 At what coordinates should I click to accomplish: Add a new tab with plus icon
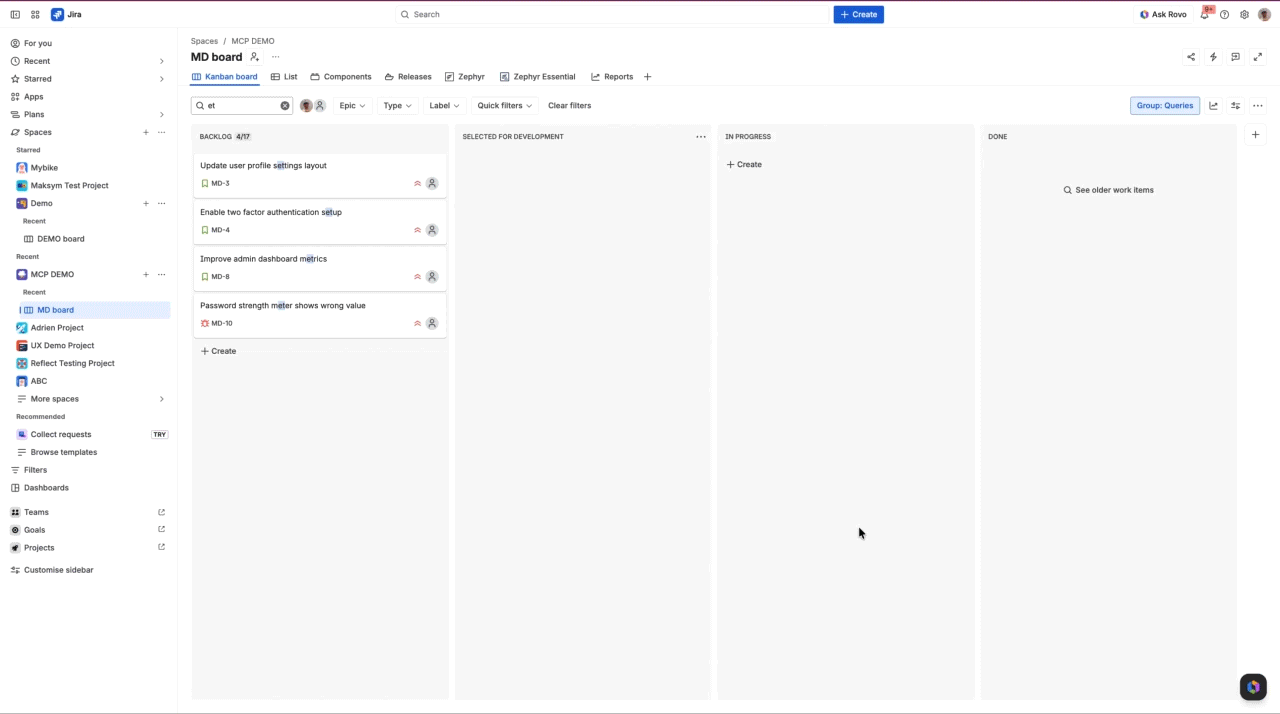tap(647, 77)
